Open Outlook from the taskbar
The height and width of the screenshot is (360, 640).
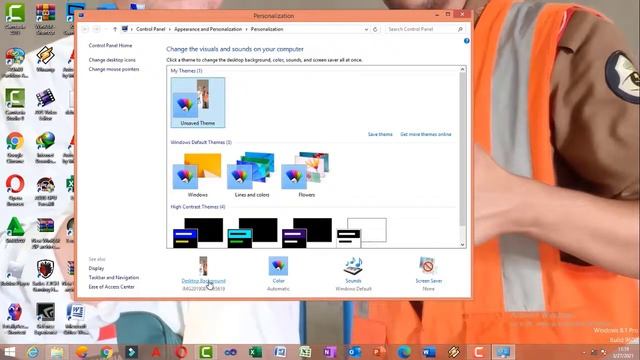[354, 352]
